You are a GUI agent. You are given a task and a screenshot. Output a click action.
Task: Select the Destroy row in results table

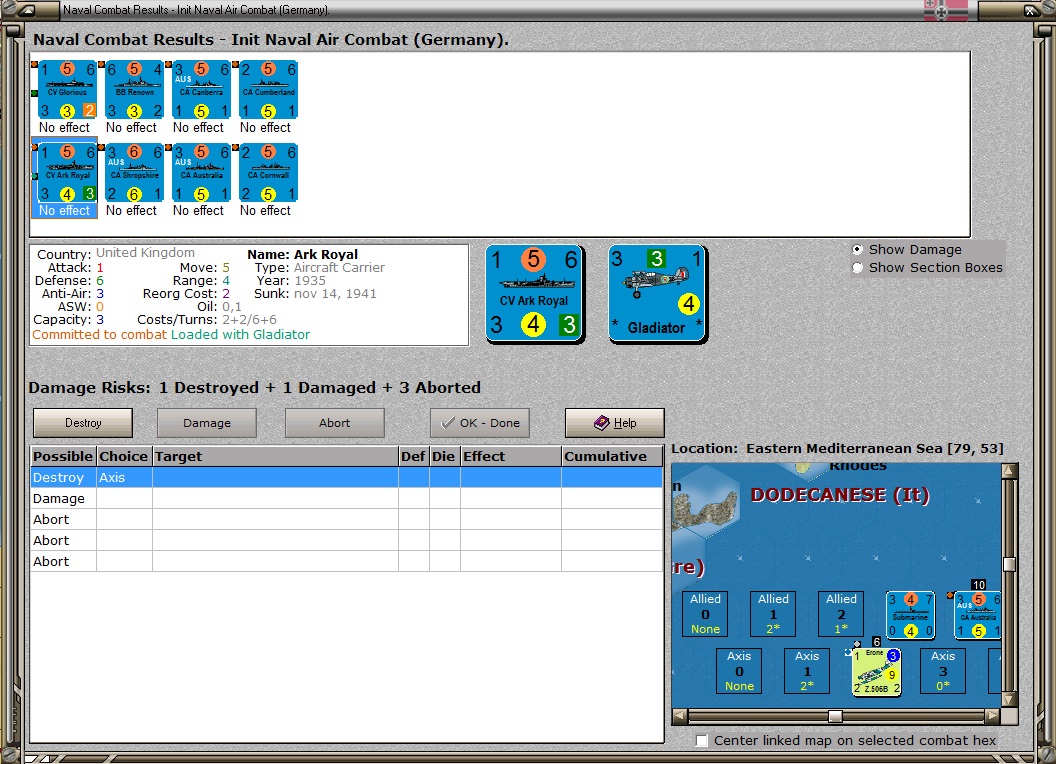(x=347, y=477)
